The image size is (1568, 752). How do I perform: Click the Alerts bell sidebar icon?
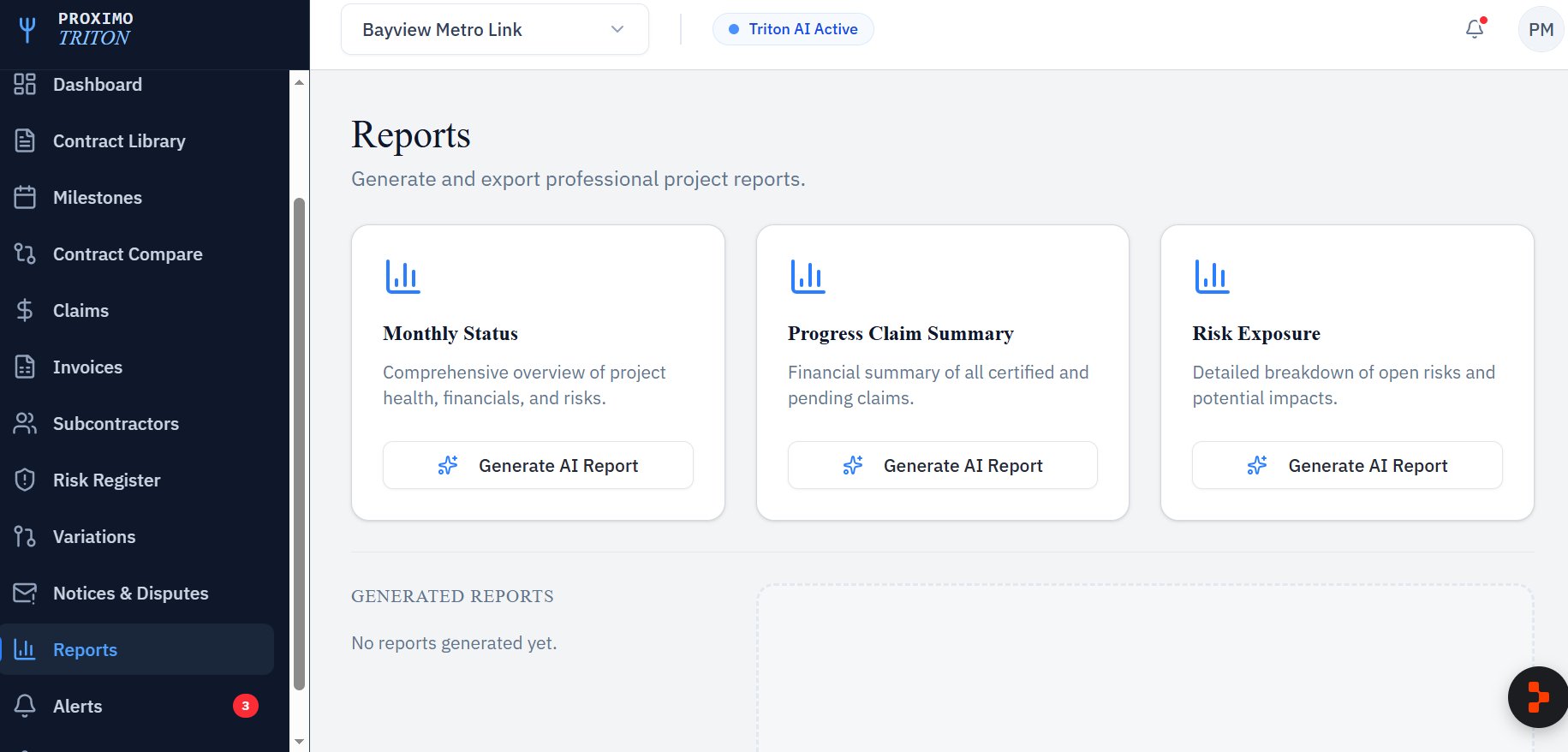pyautogui.click(x=25, y=706)
